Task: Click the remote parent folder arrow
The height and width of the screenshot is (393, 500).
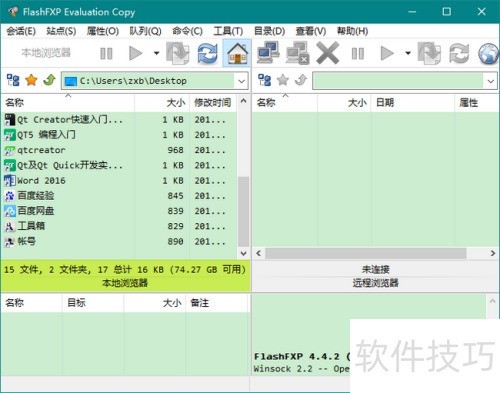Action: [x=301, y=80]
